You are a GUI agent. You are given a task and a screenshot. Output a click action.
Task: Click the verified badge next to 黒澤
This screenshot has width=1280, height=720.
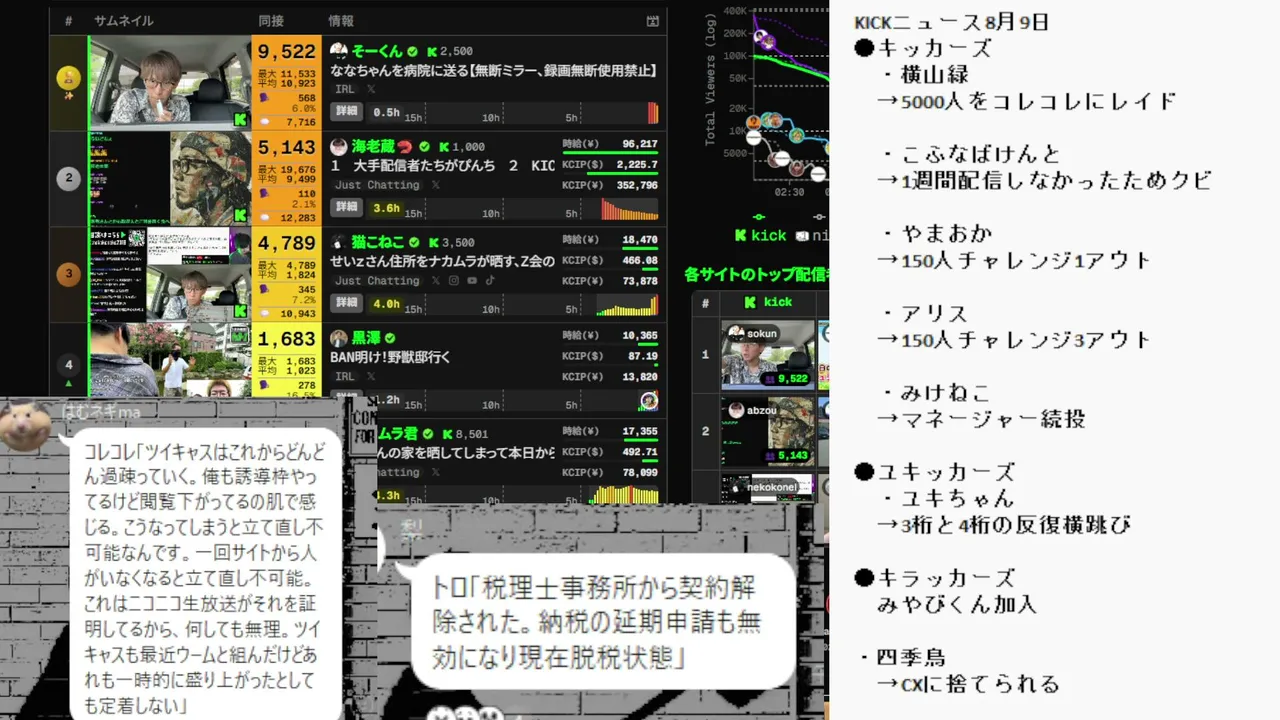tap(390, 339)
